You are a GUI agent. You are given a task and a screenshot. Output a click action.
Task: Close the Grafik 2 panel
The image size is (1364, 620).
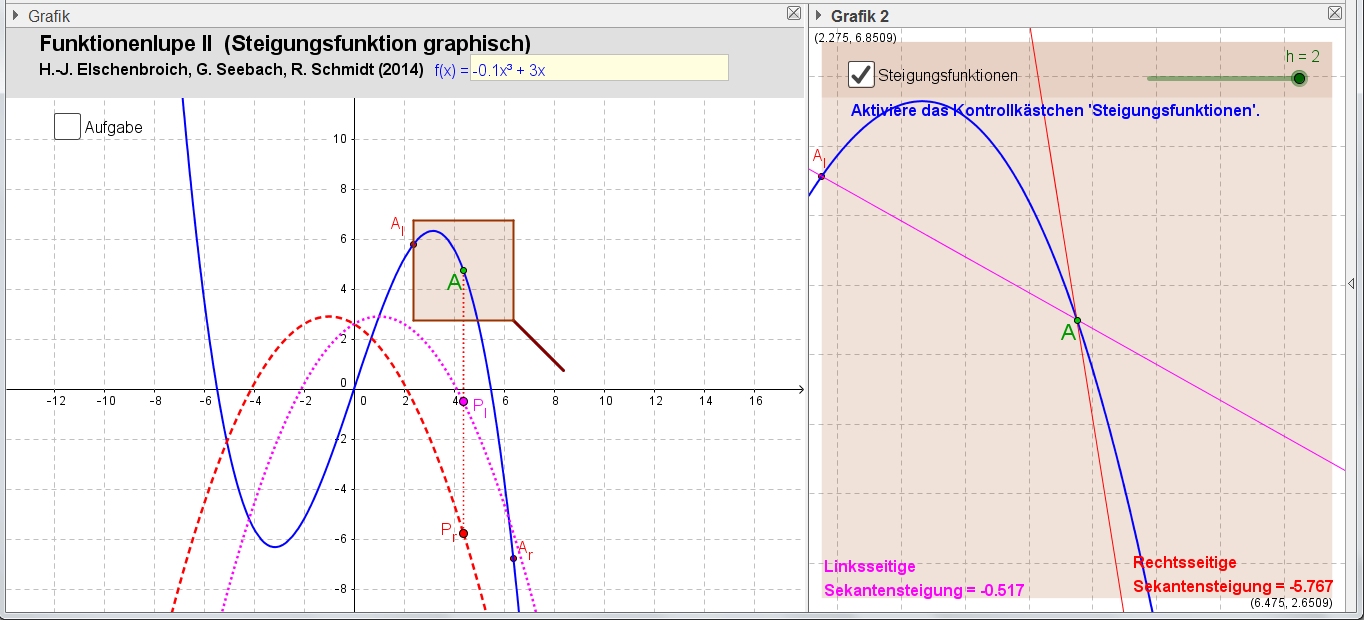(1335, 14)
